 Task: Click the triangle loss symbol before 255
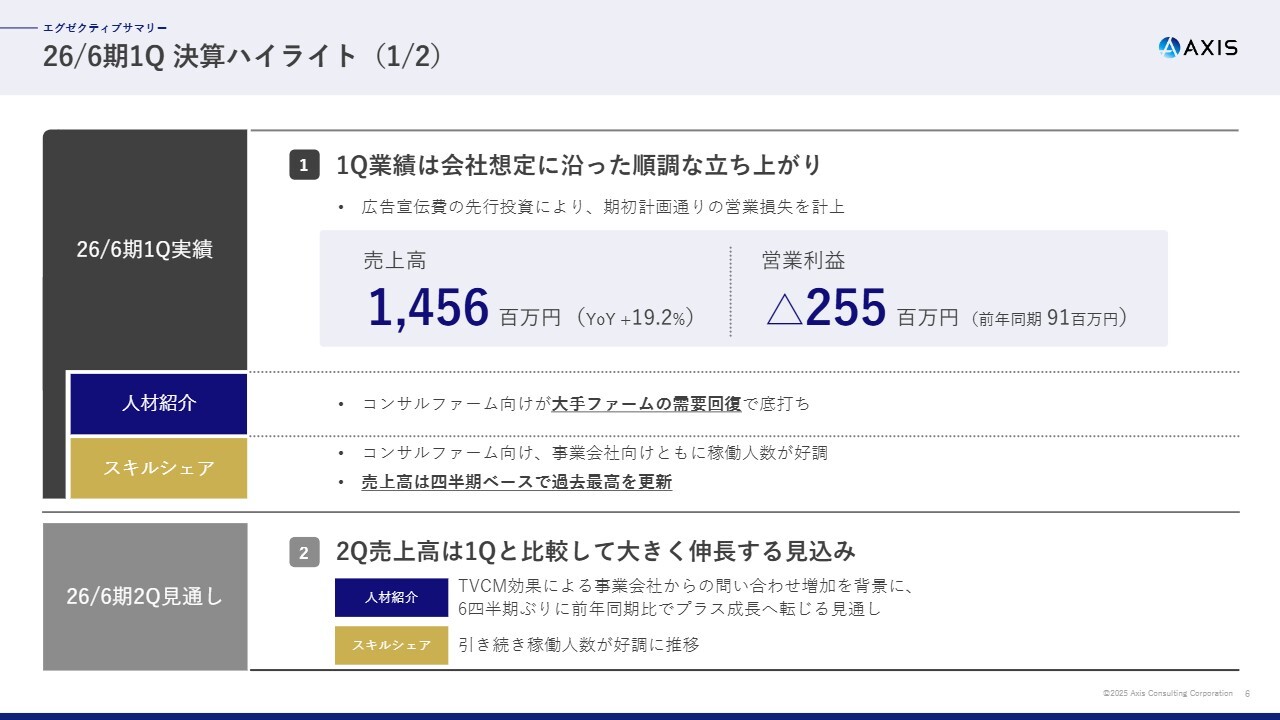click(784, 308)
